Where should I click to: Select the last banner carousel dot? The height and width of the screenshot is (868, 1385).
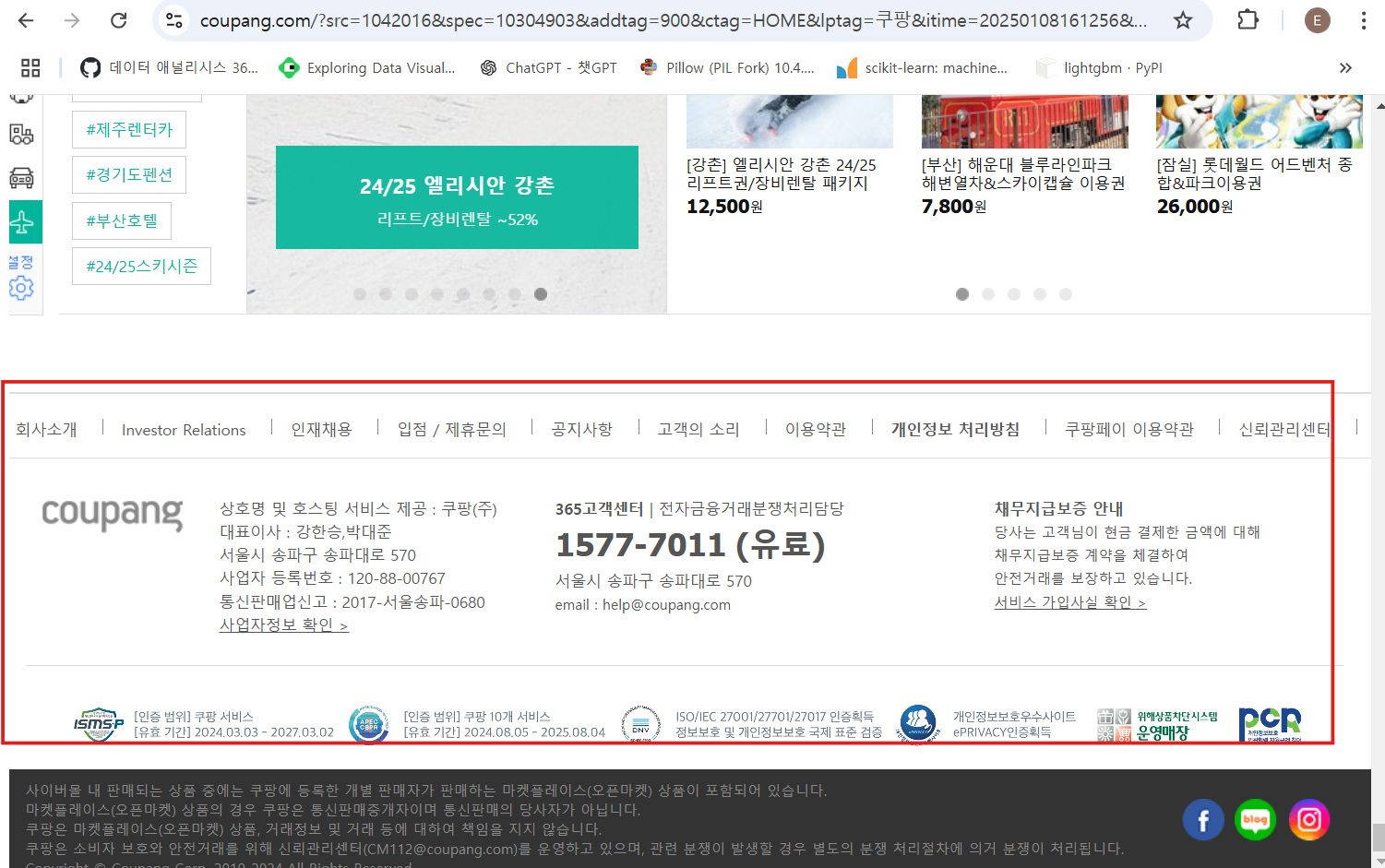click(x=541, y=294)
